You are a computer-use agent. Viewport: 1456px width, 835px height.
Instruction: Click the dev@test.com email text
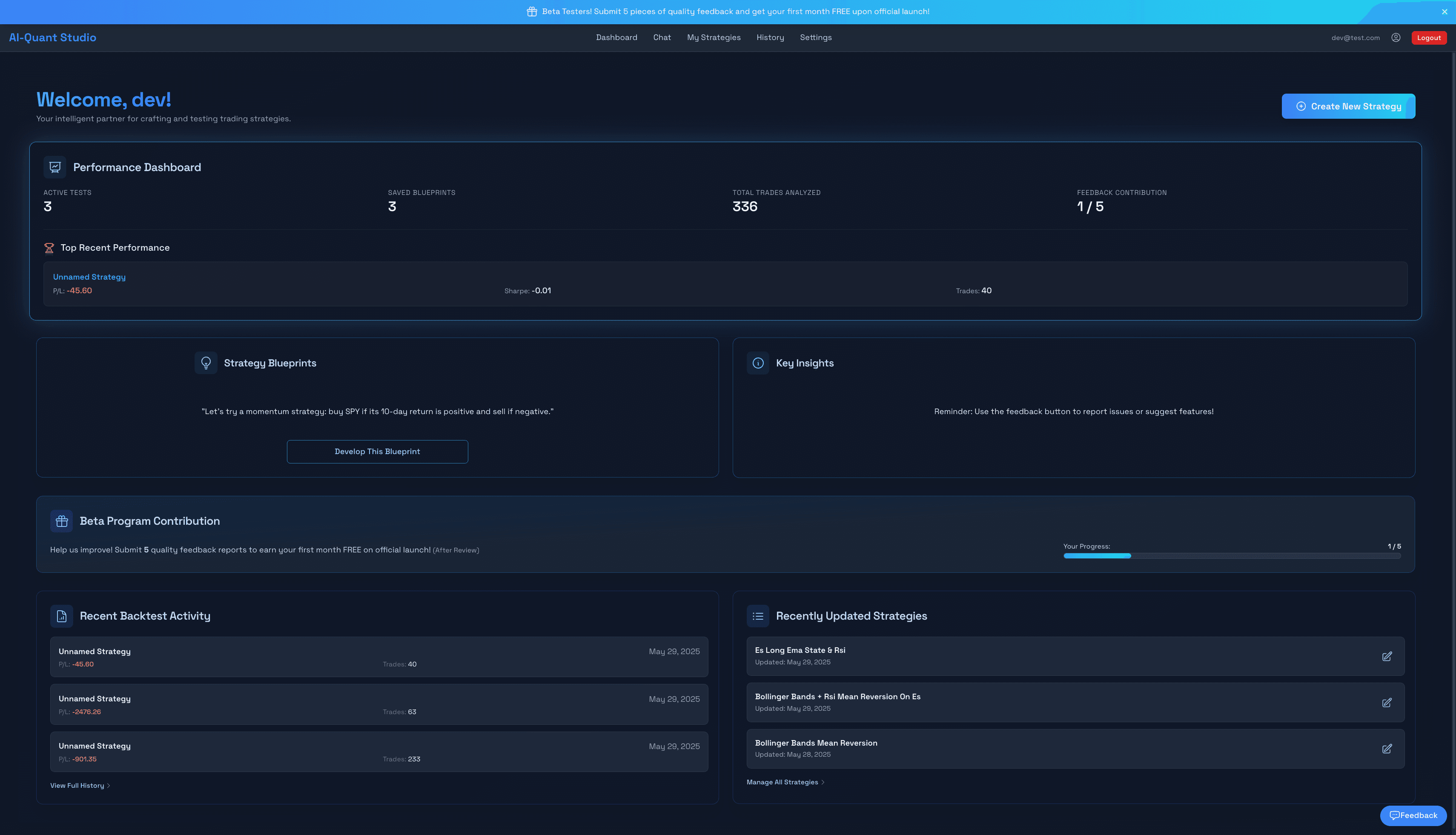pyautogui.click(x=1356, y=38)
